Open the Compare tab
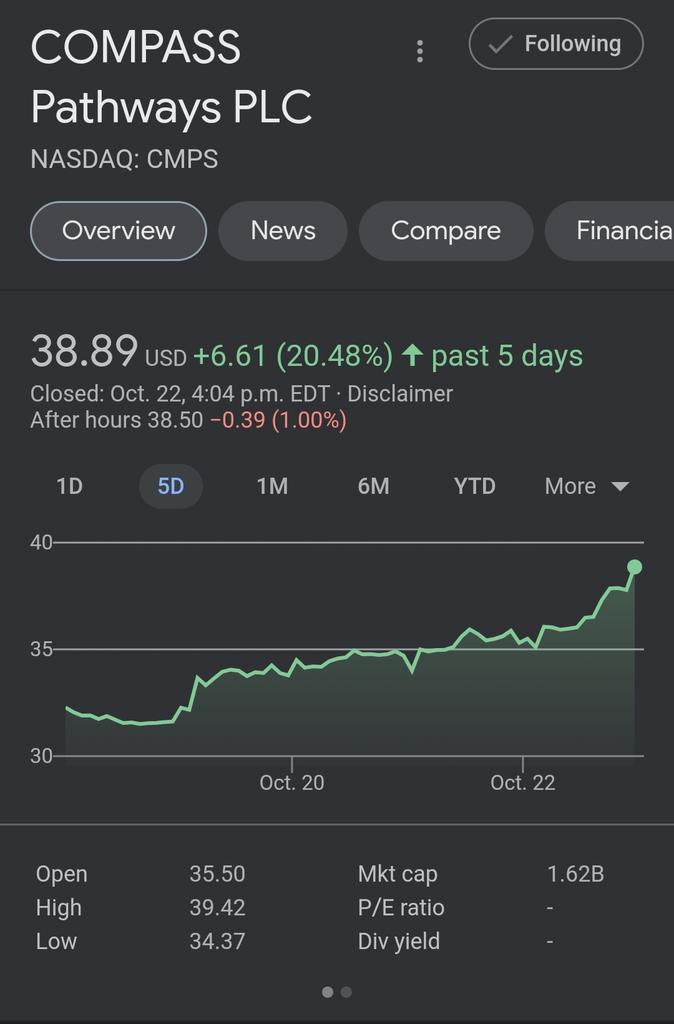This screenshot has width=674, height=1024. 446,231
